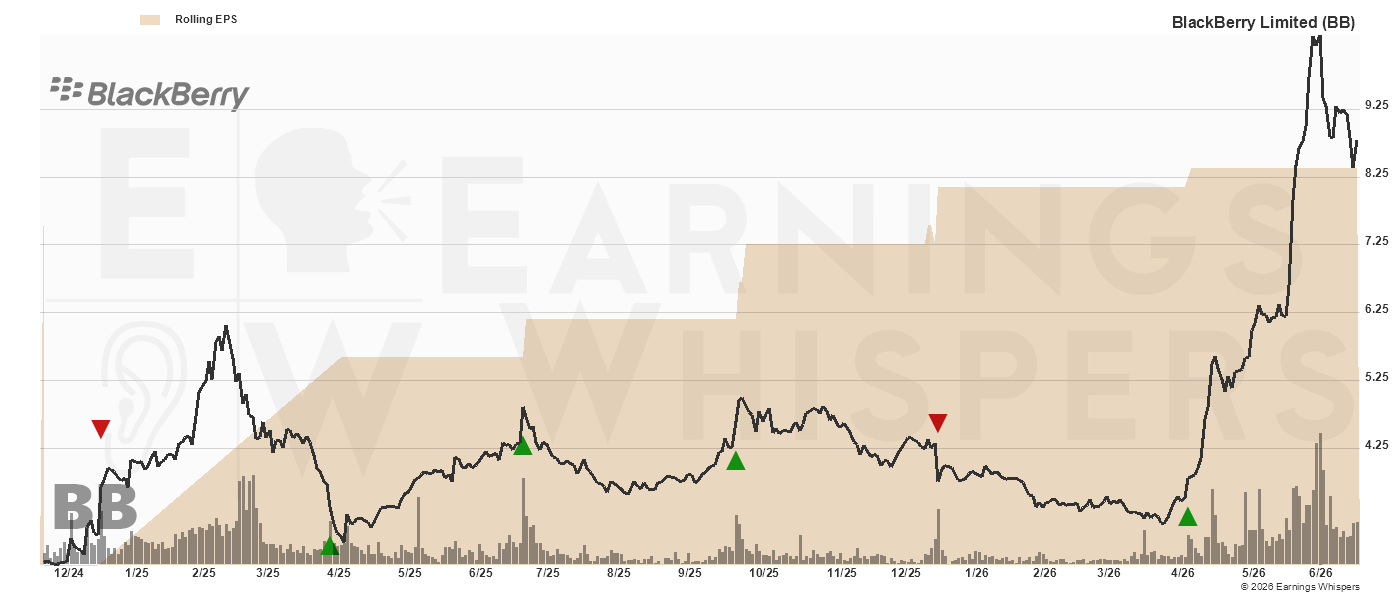
Task: Click the 10/25 date axis label
Action: pos(763,573)
